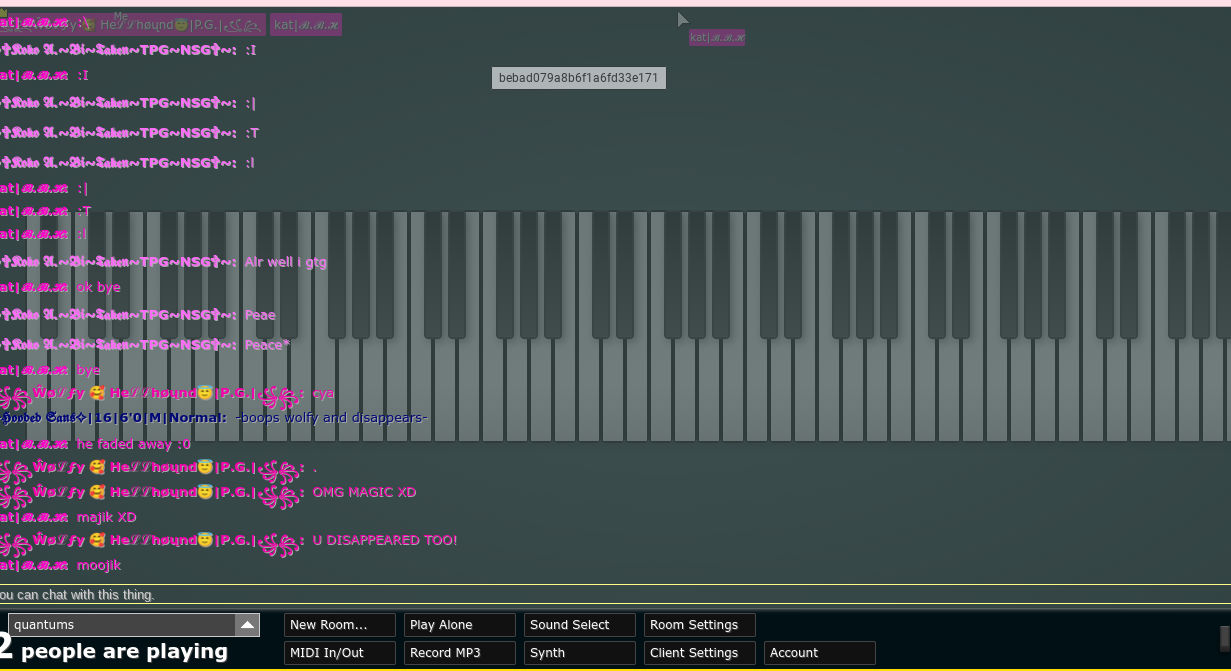Click the chat message 'OMG MAGIC XD'
The image size is (1231, 671).
pyautogui.click(x=364, y=492)
